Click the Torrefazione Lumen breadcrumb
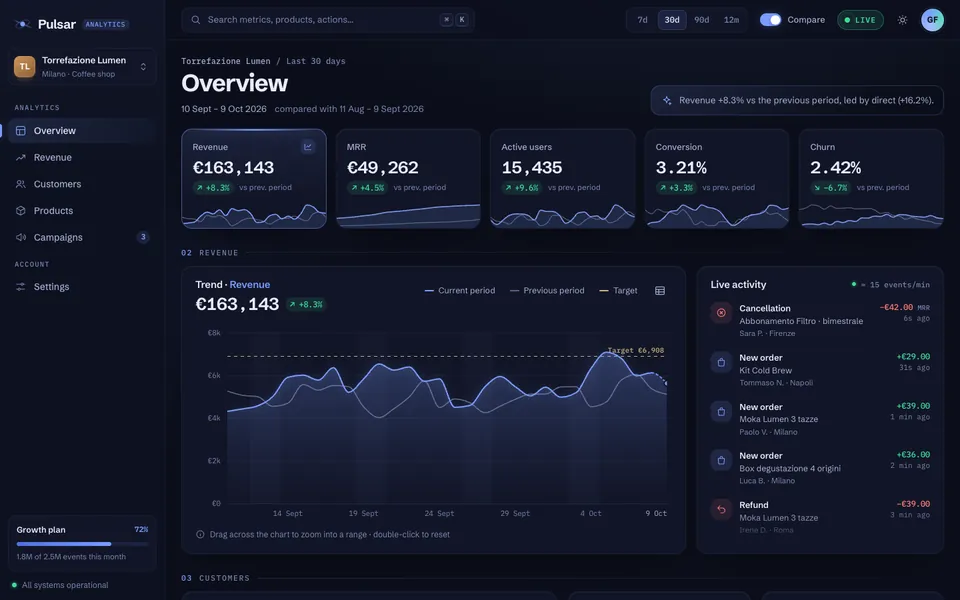Screen dimensions: 960x600 point(225,61)
